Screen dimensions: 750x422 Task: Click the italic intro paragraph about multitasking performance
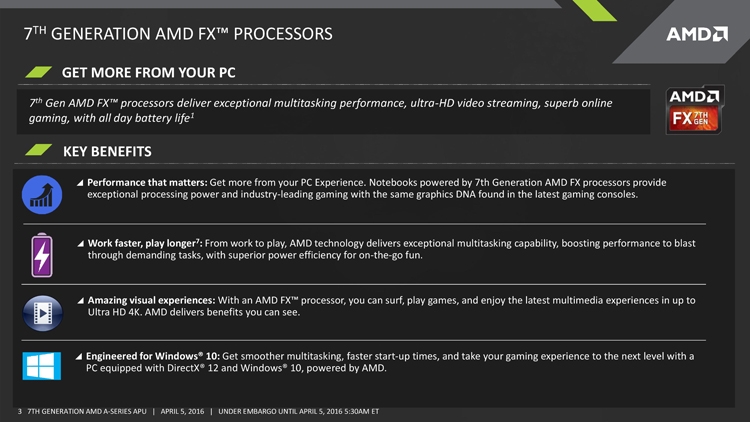320,111
